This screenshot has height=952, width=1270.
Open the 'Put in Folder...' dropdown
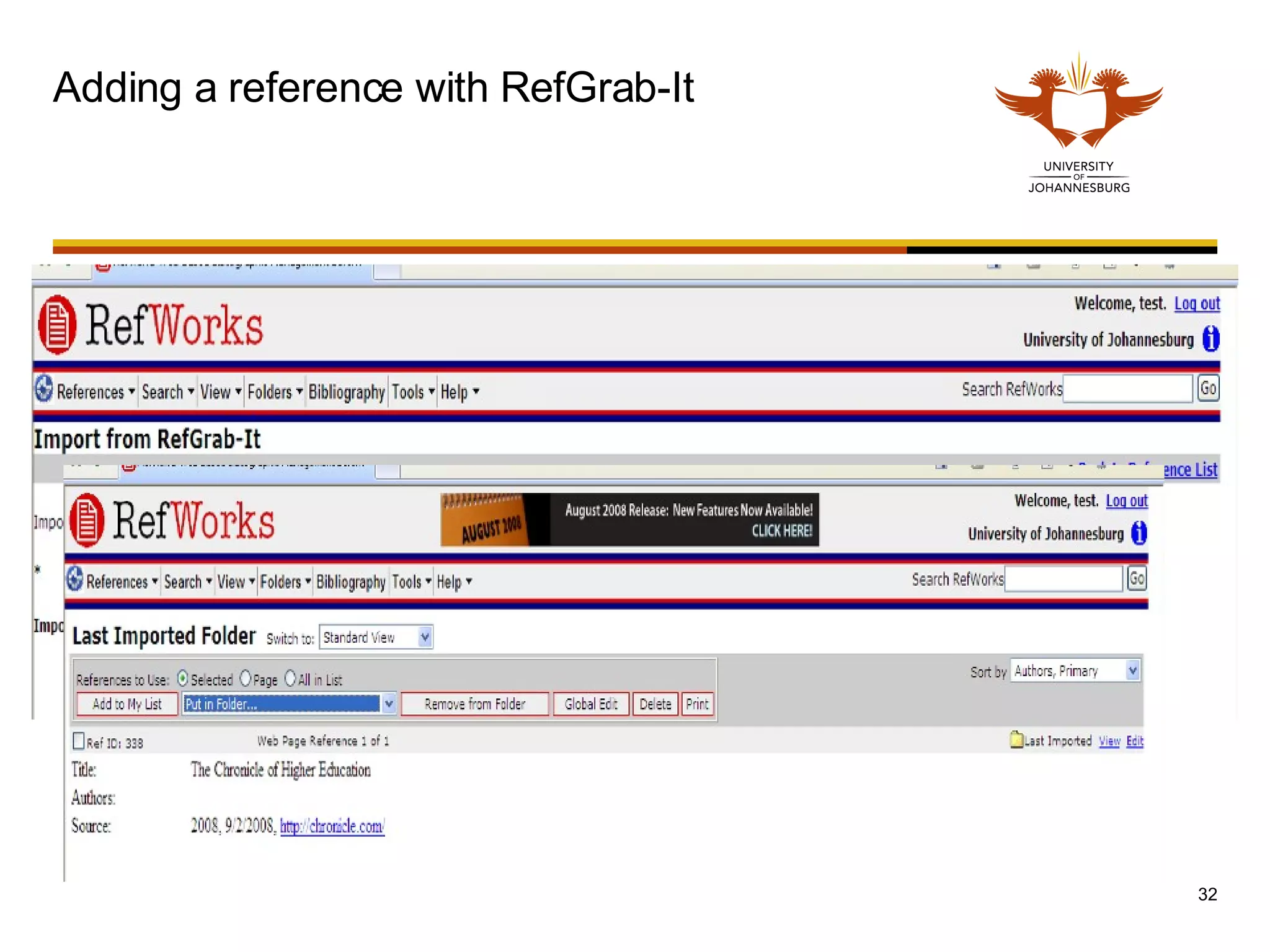pos(289,704)
